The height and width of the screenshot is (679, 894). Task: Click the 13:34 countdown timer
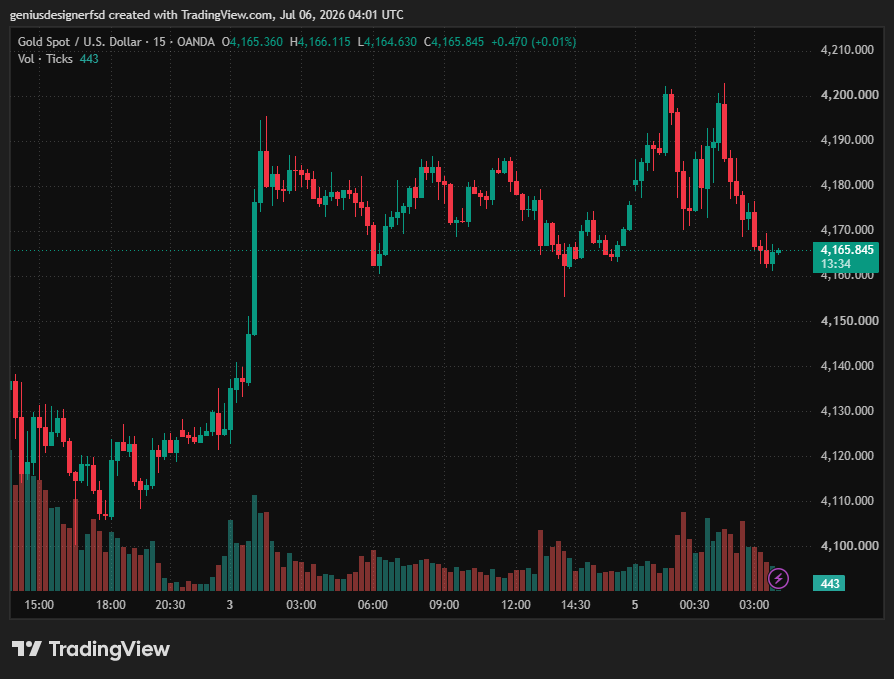(835, 264)
